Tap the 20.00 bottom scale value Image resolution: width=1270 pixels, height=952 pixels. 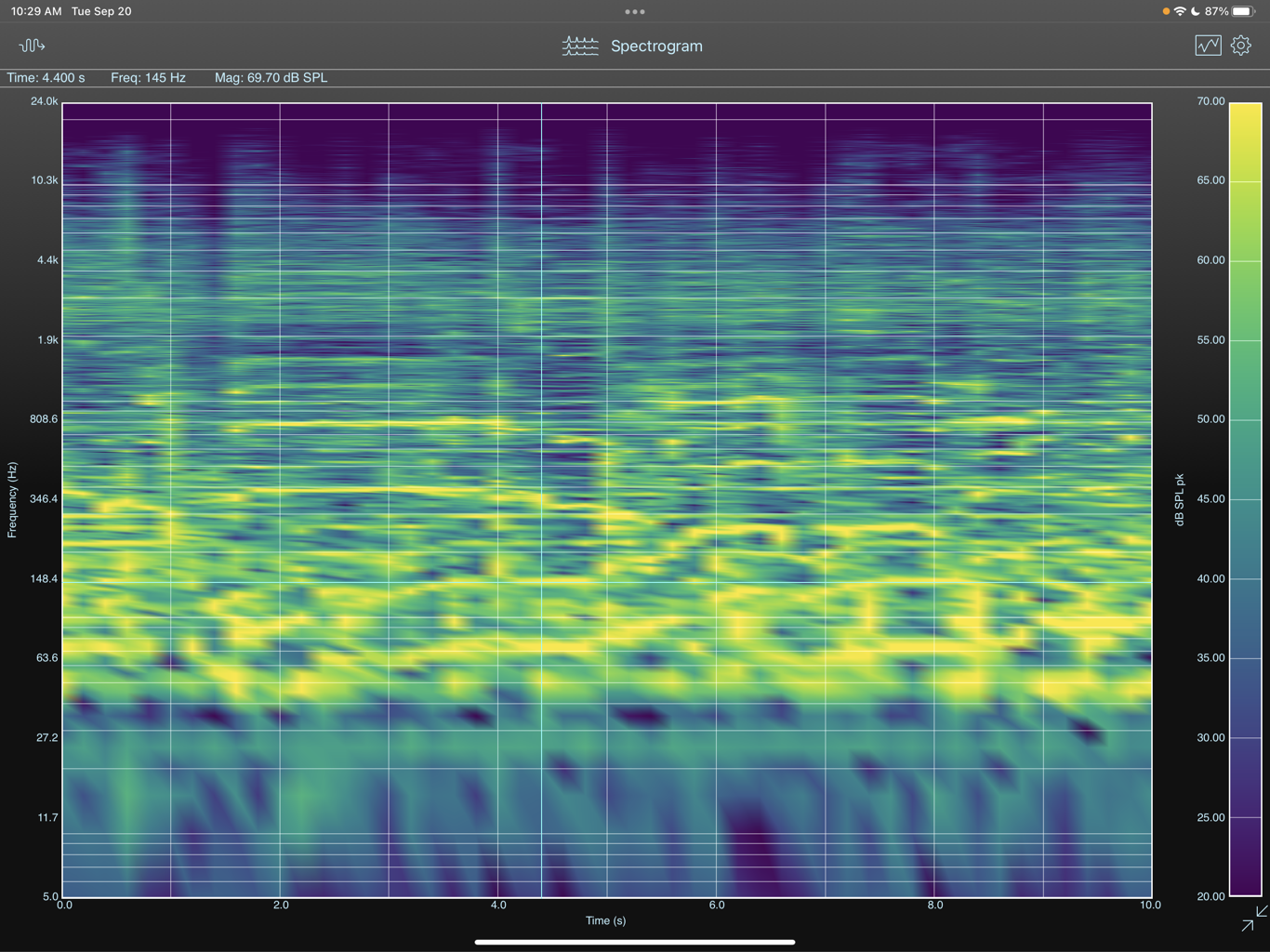tap(1210, 896)
